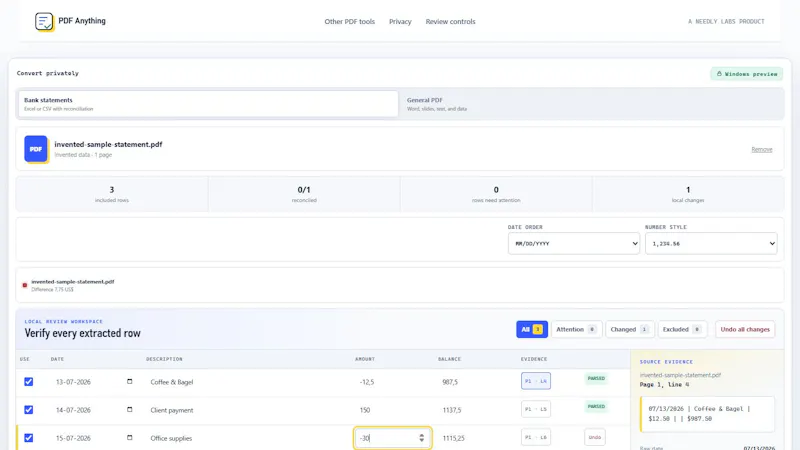Select the General PDF tab
800x450 pixels.
(591, 104)
